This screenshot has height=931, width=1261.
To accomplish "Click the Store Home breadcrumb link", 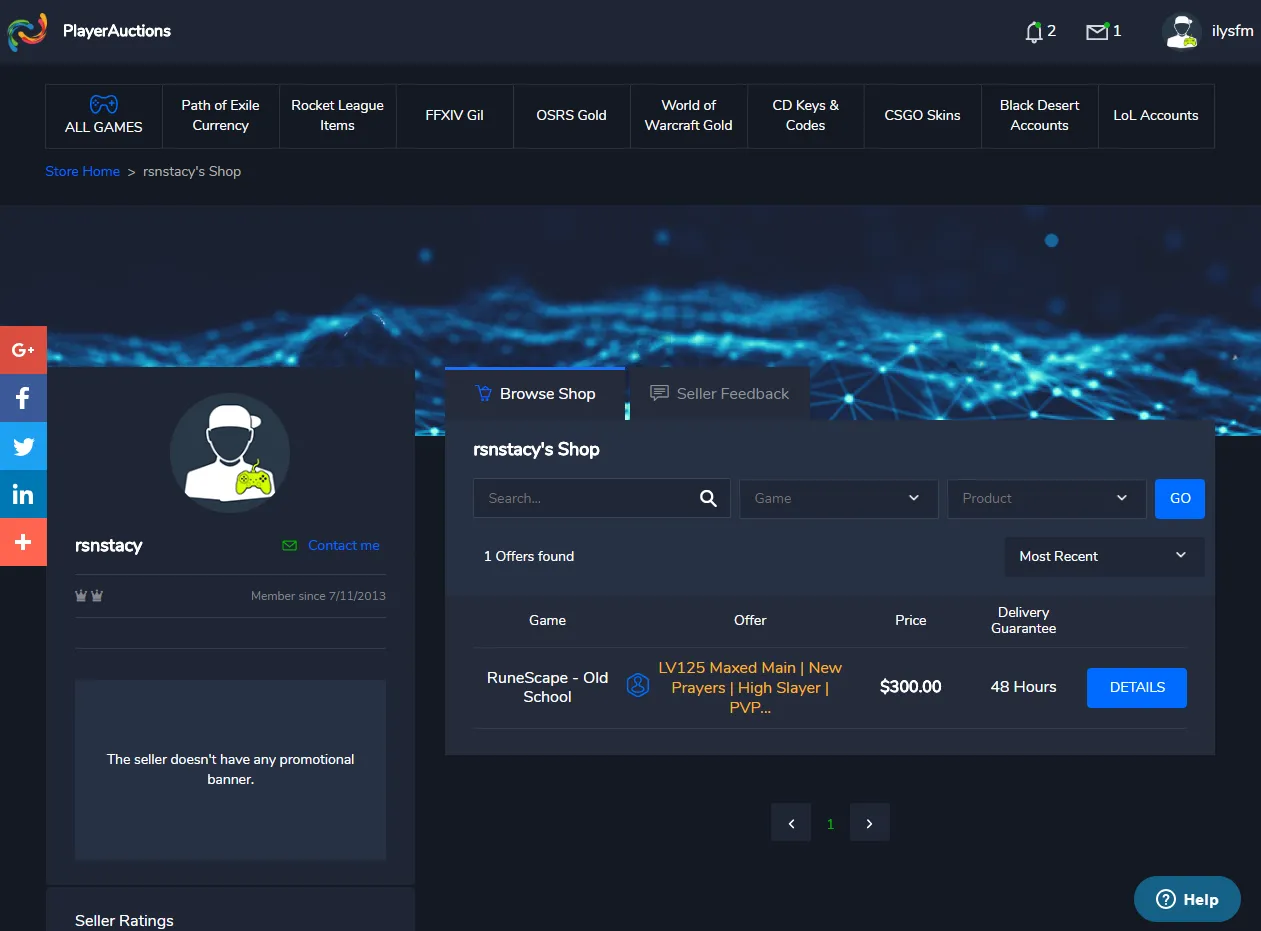I will pos(82,171).
